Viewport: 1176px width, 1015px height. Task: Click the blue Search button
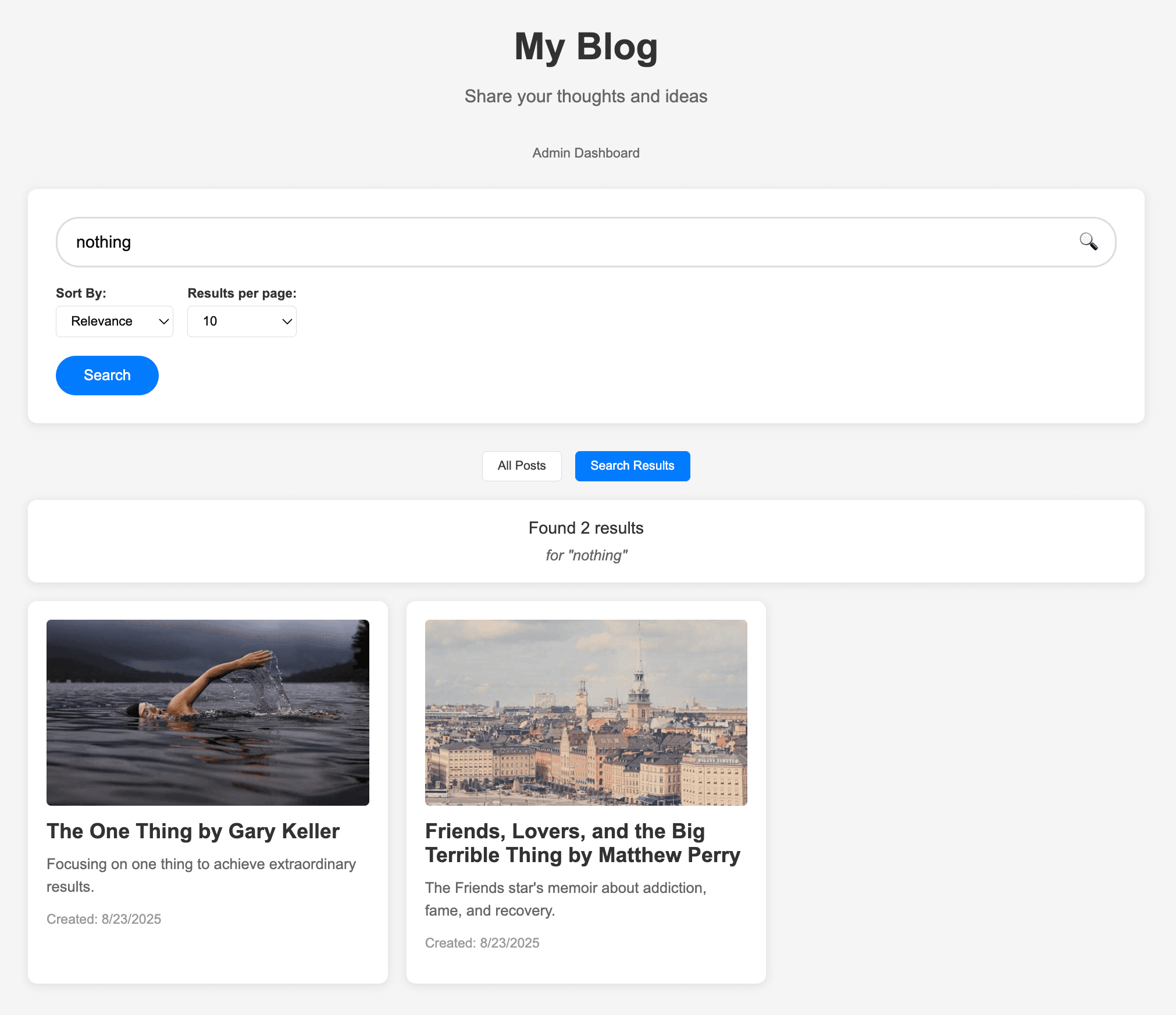107,376
